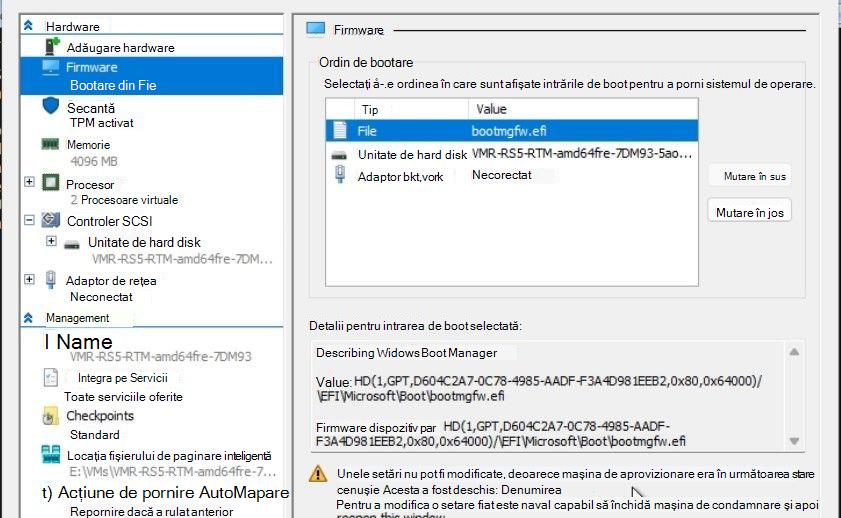Screen dimensions: 841x518
Task: Click the Secantă shield icon
Action: [50, 106]
